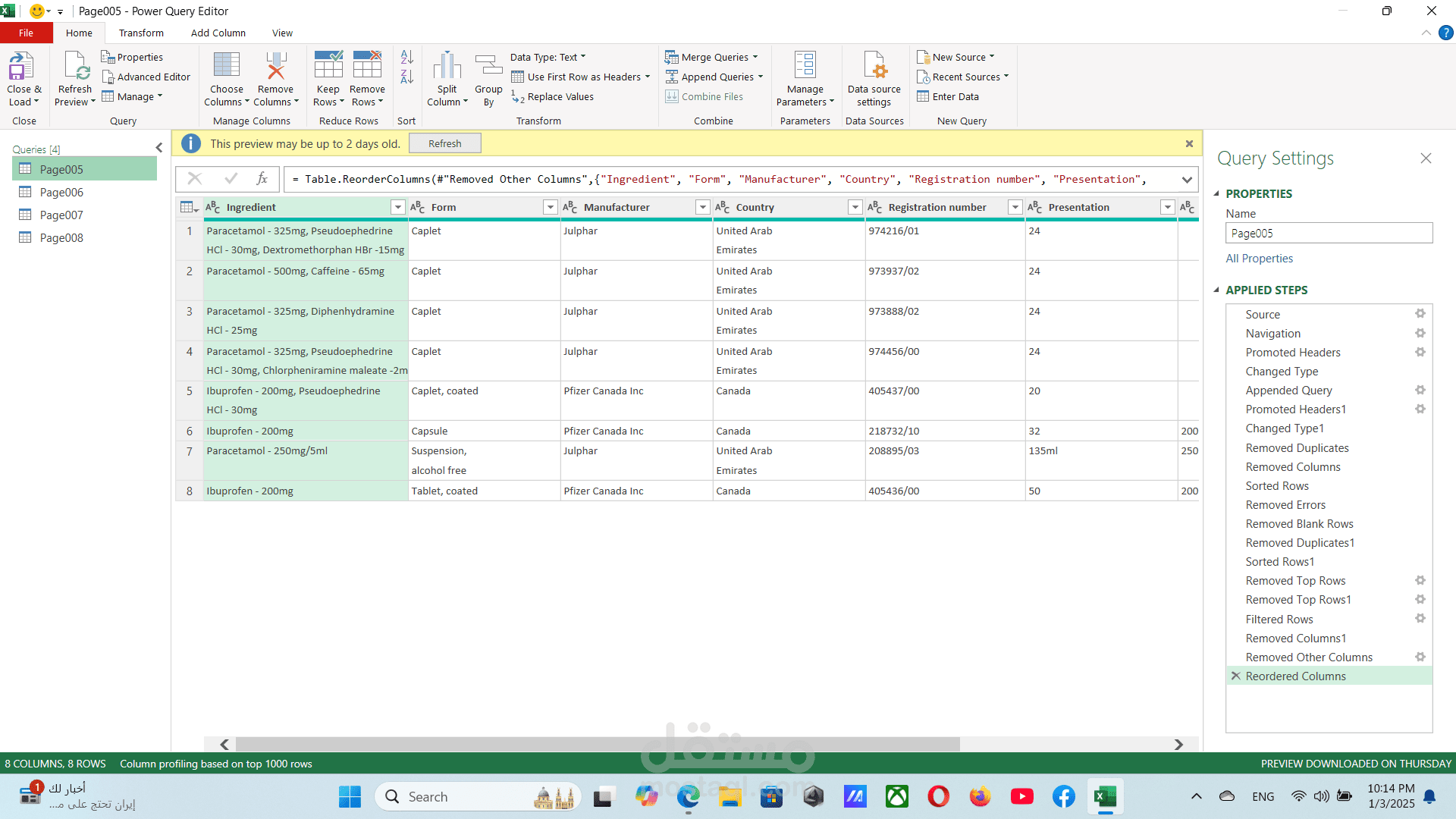Cancel formula edit with X button
The width and height of the screenshot is (1456, 819).
point(195,178)
